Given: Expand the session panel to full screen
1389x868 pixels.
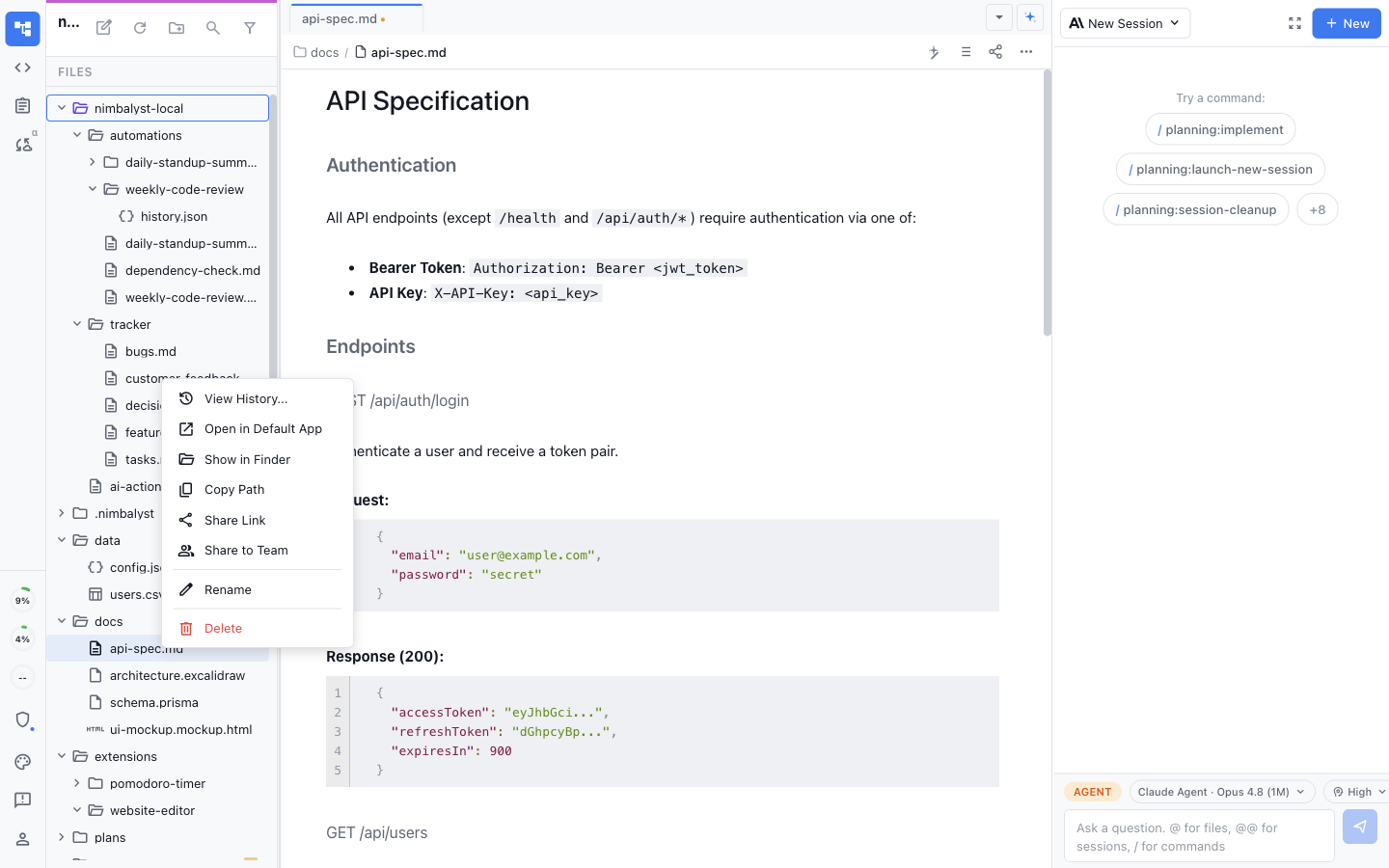Looking at the screenshot, I should pyautogui.click(x=1294, y=23).
